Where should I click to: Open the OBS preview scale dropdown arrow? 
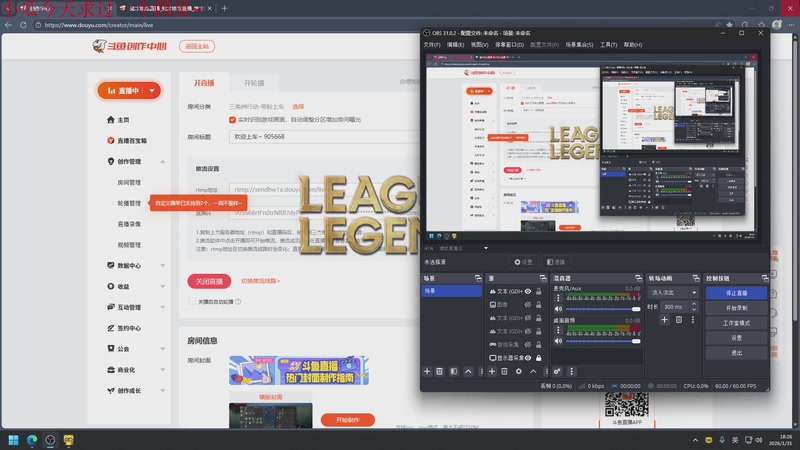(486, 248)
